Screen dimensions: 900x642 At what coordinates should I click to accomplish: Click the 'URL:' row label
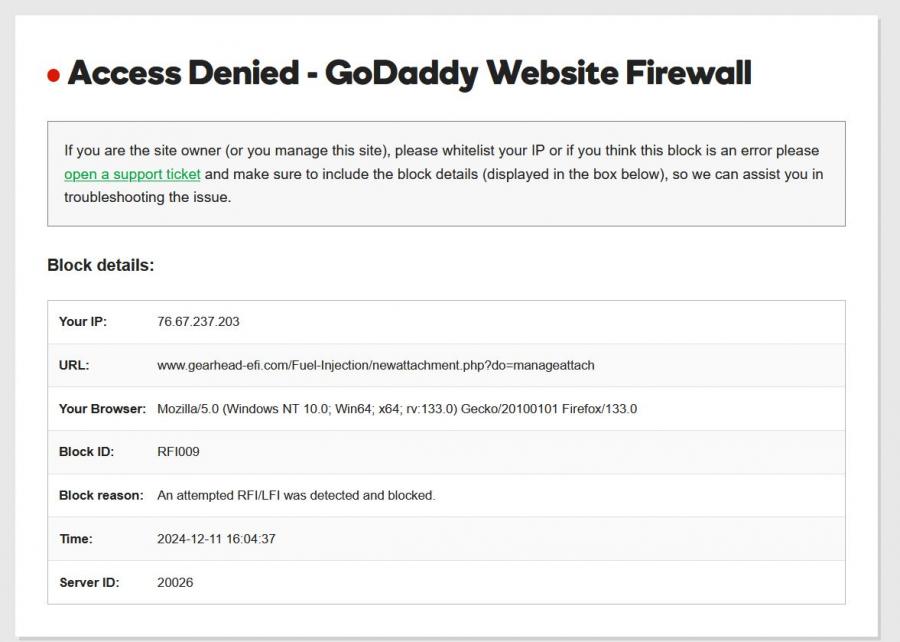pos(74,365)
